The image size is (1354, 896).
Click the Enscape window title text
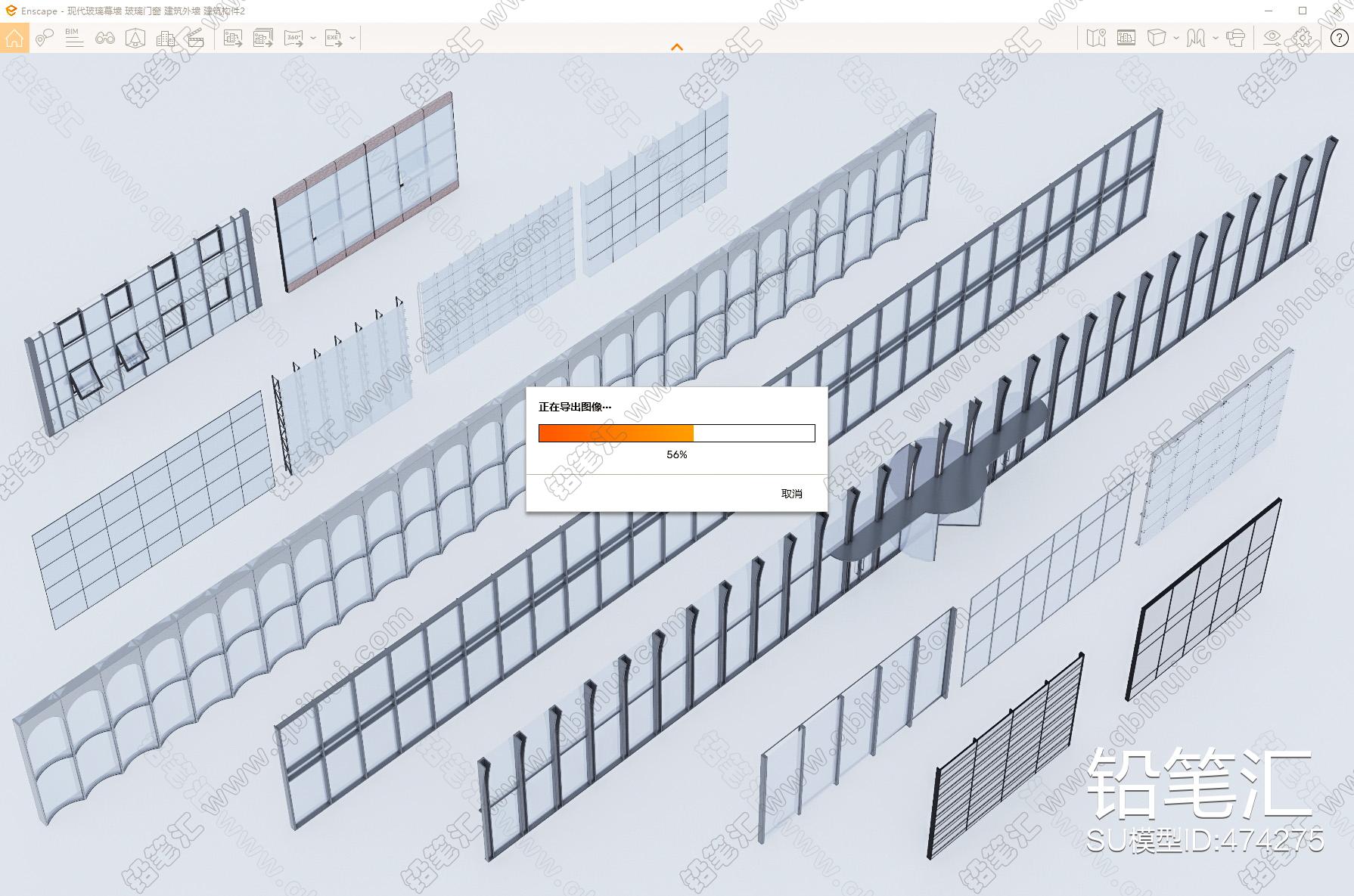click(x=133, y=11)
